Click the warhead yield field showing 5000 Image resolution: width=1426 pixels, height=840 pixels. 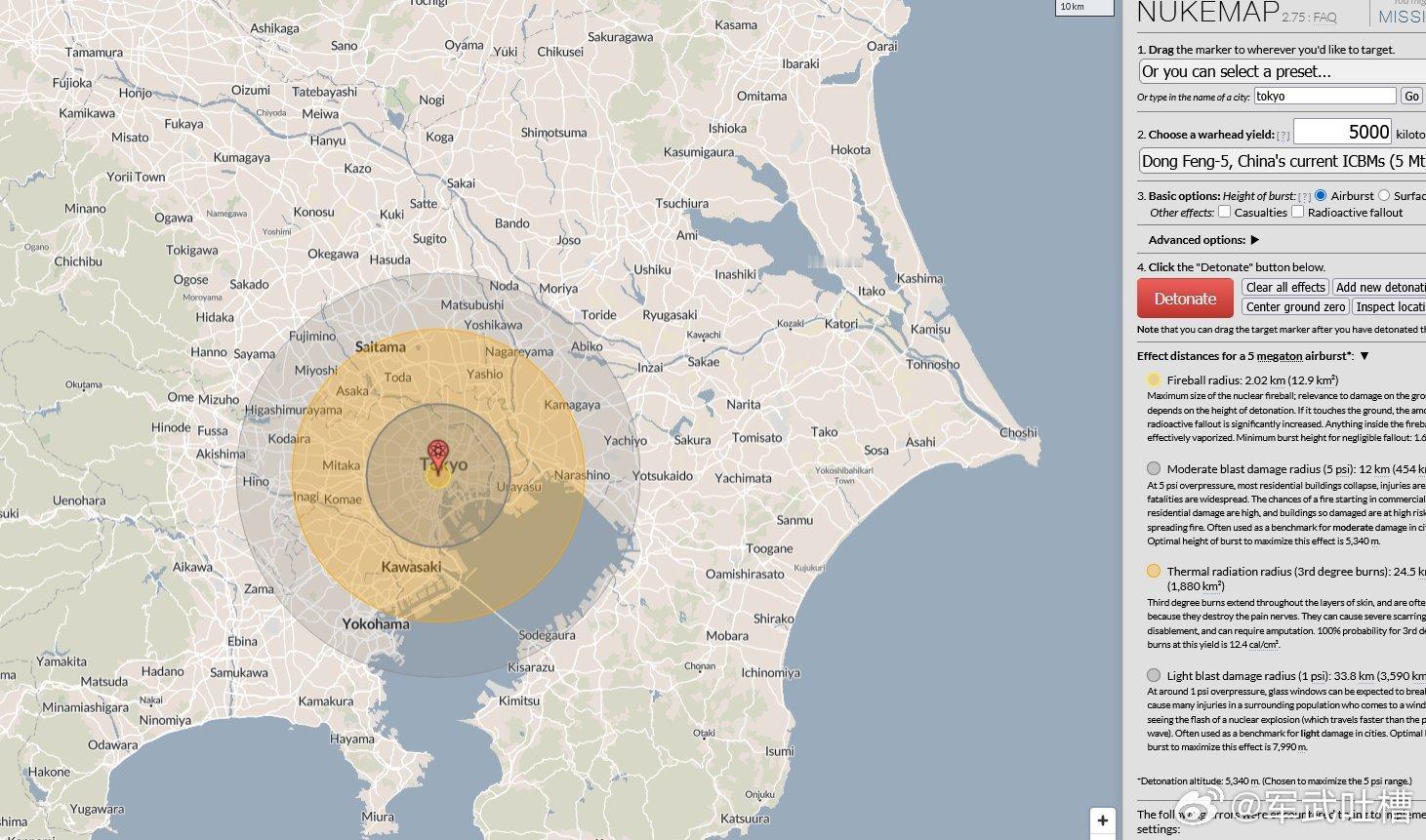[1342, 132]
